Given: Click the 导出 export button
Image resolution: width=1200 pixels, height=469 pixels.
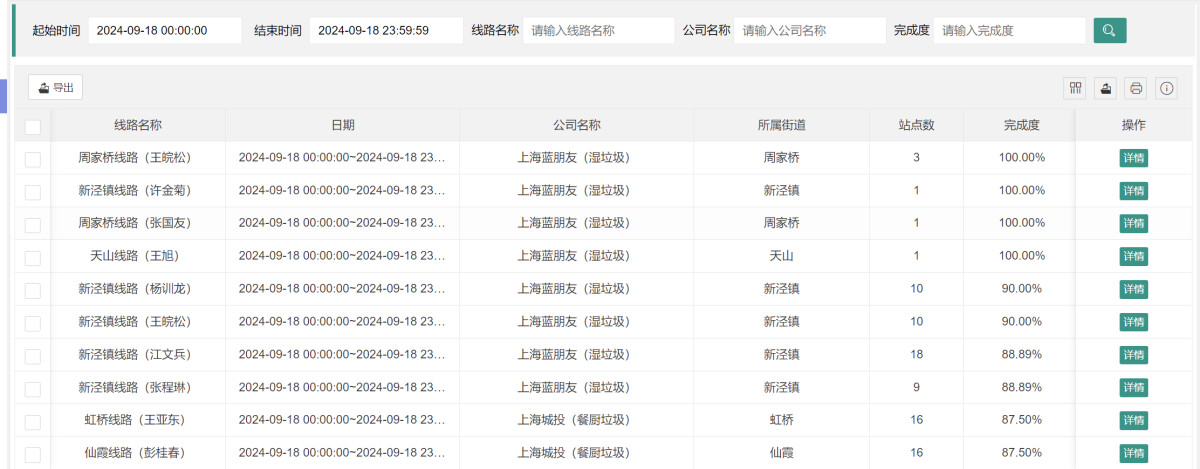Looking at the screenshot, I should pyautogui.click(x=55, y=88).
